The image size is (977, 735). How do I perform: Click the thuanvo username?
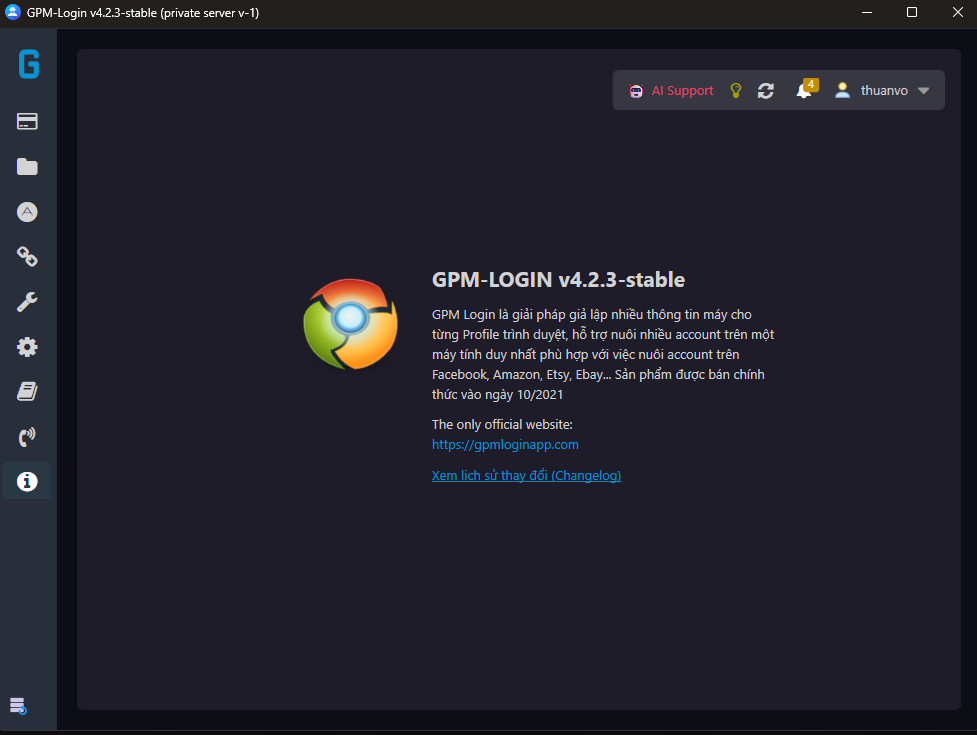tap(884, 91)
